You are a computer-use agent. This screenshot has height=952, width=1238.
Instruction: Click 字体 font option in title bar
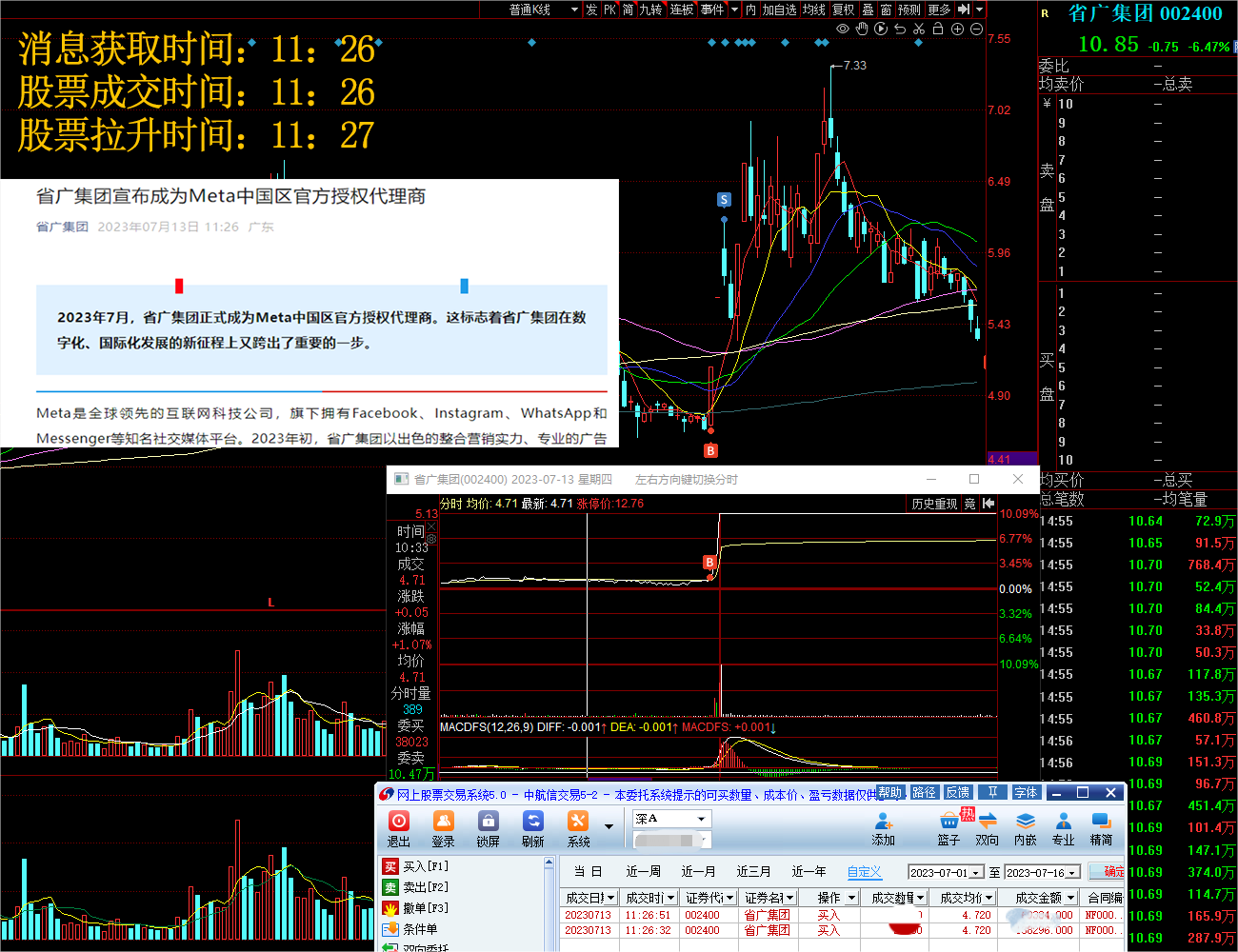tap(1026, 793)
